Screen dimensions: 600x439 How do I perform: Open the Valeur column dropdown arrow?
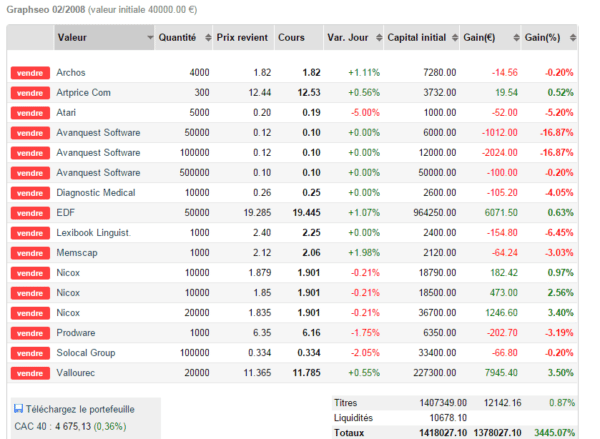tap(150, 38)
